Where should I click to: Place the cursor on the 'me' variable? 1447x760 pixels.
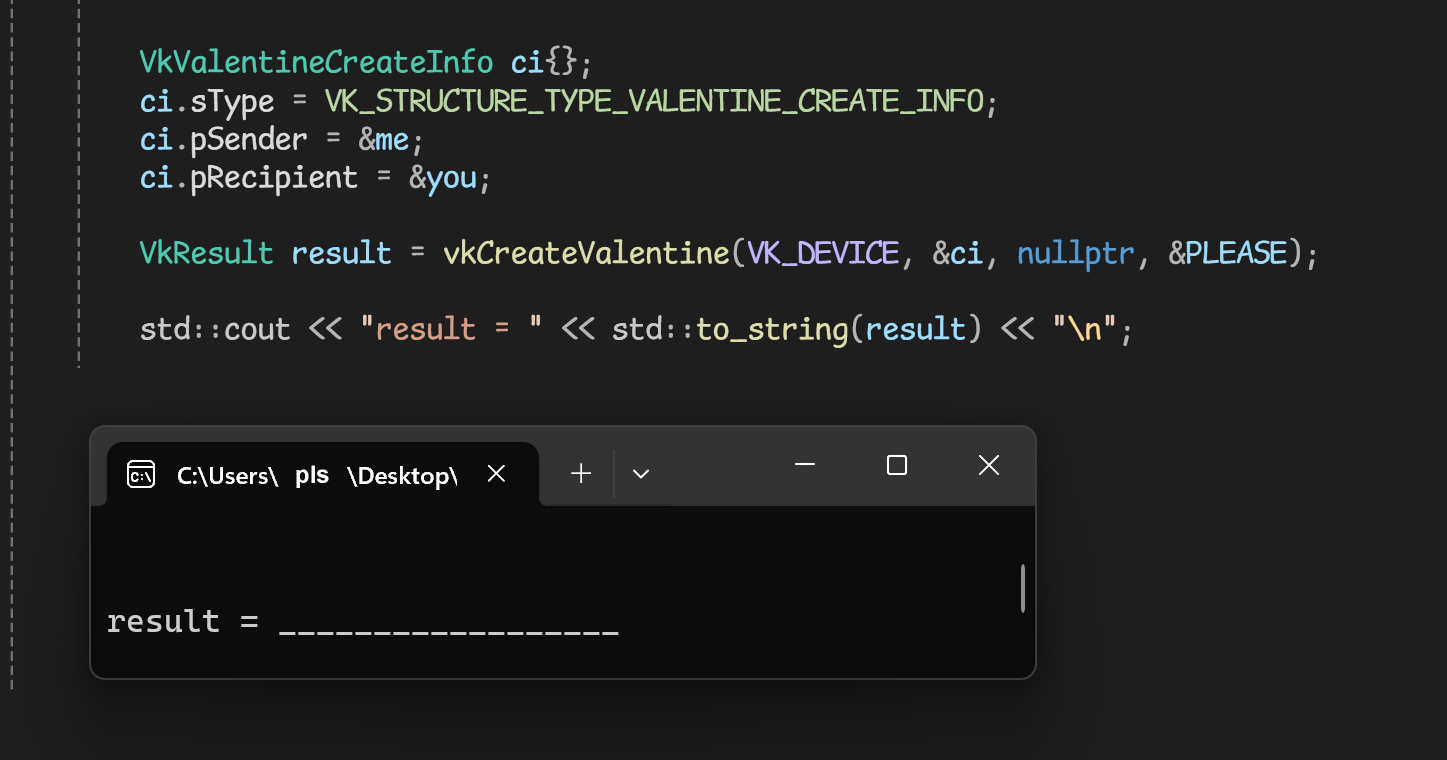click(392, 139)
